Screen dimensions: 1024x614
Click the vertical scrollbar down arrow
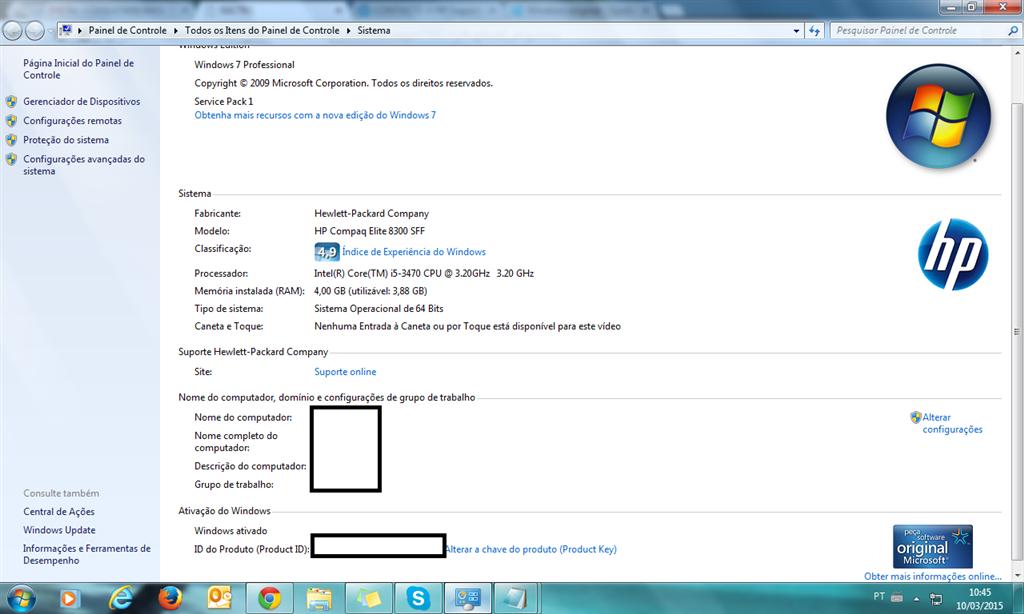(1016, 575)
